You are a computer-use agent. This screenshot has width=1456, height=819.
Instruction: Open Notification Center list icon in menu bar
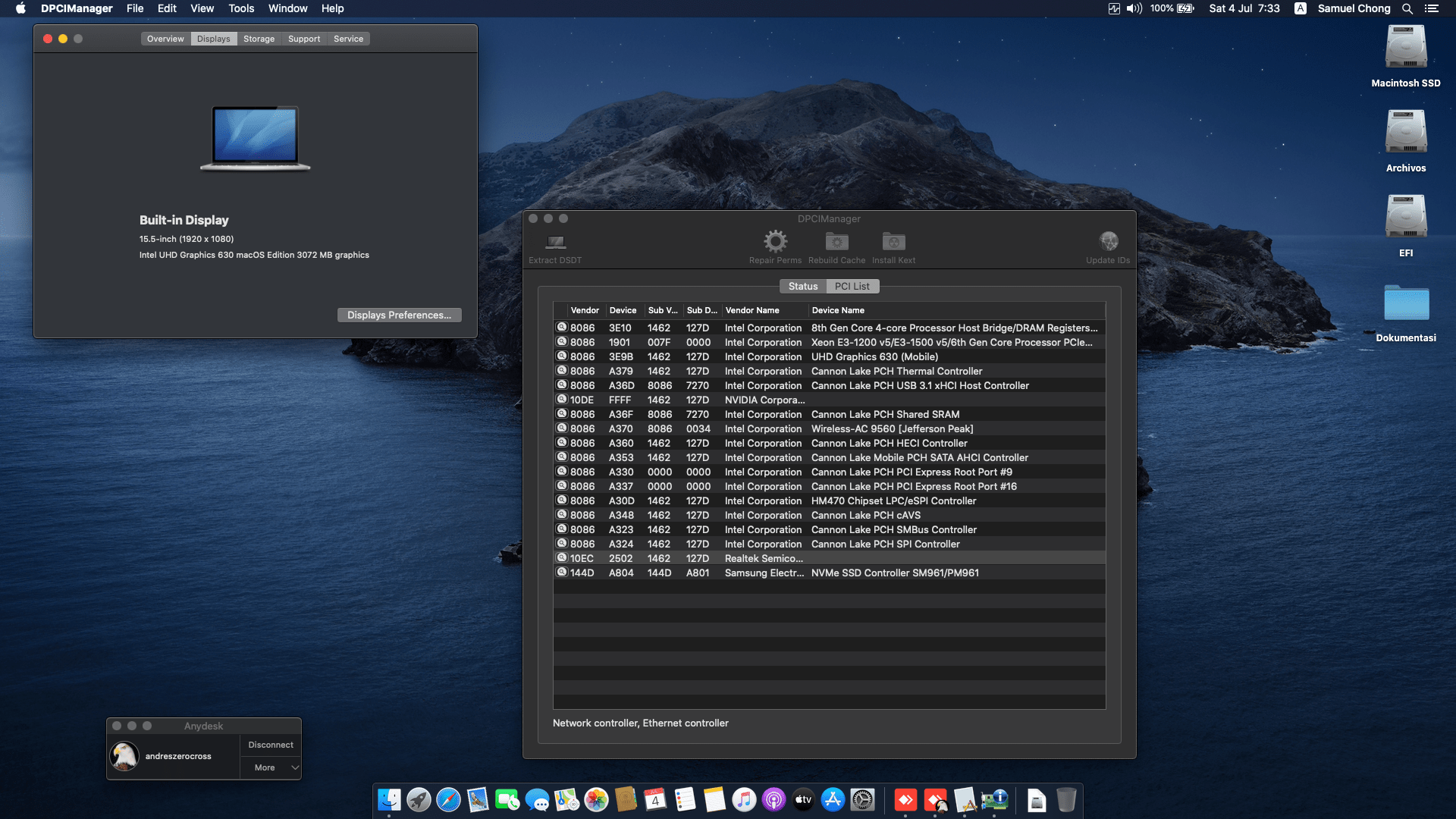pyautogui.click(x=1431, y=8)
